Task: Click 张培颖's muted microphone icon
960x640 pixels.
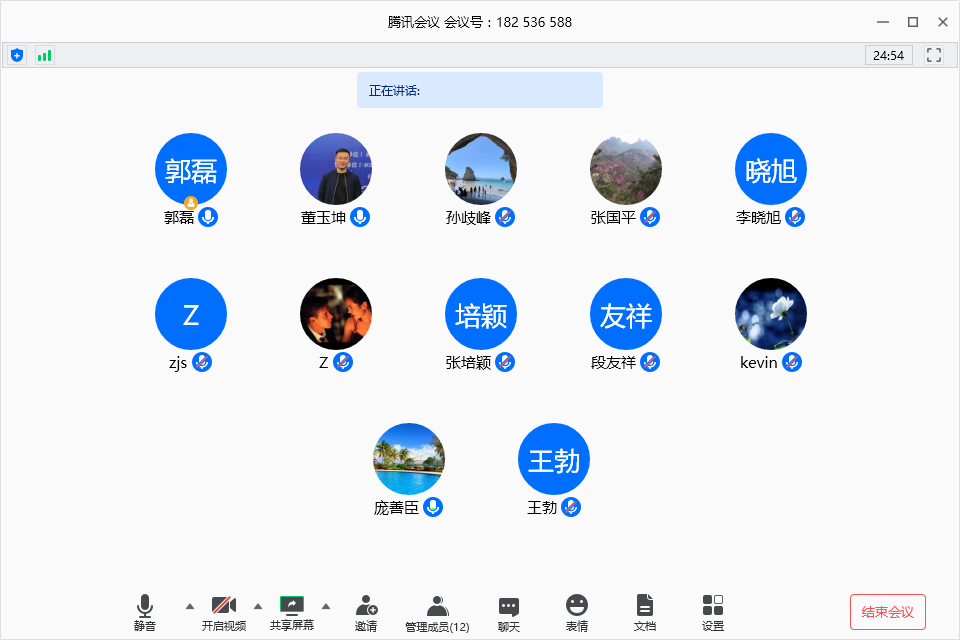Action: (x=505, y=362)
